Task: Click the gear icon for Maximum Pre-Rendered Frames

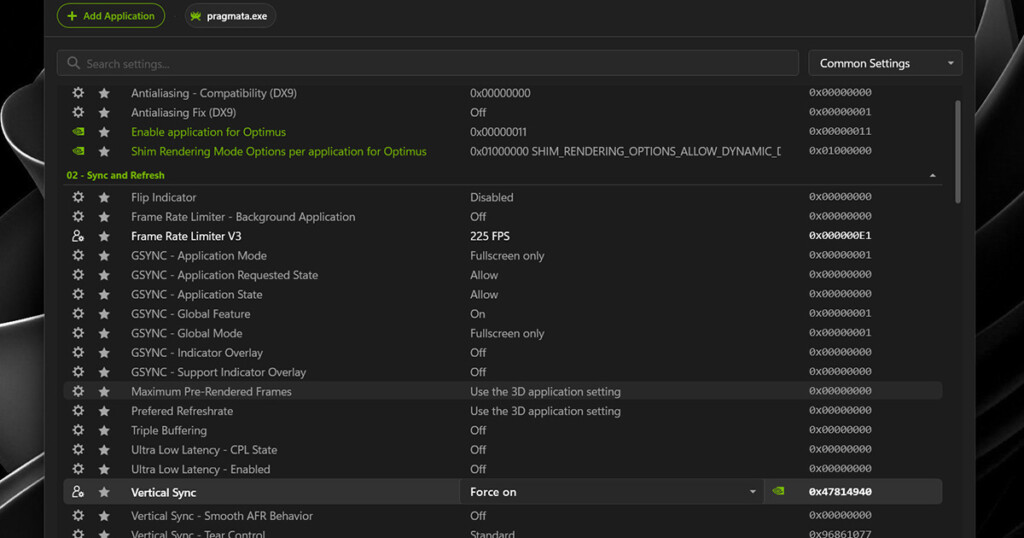Action: [78, 391]
